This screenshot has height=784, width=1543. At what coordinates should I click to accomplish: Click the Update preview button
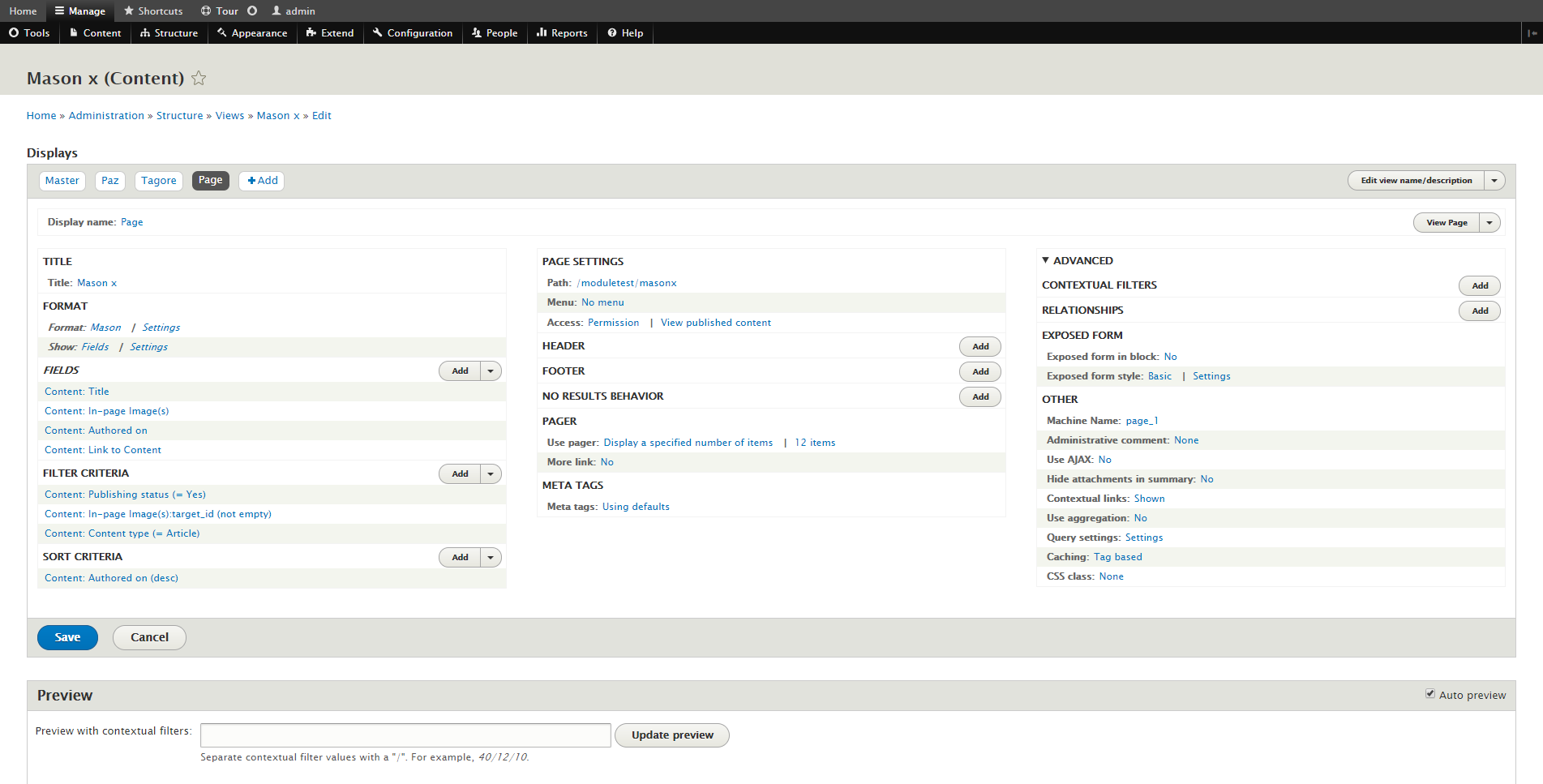(x=672, y=735)
